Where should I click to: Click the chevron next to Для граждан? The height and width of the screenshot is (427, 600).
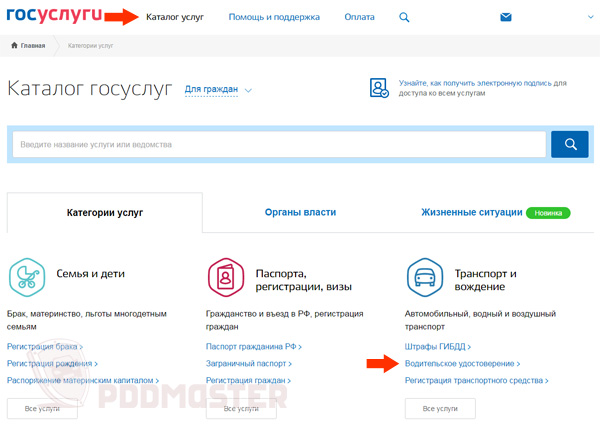(248, 91)
